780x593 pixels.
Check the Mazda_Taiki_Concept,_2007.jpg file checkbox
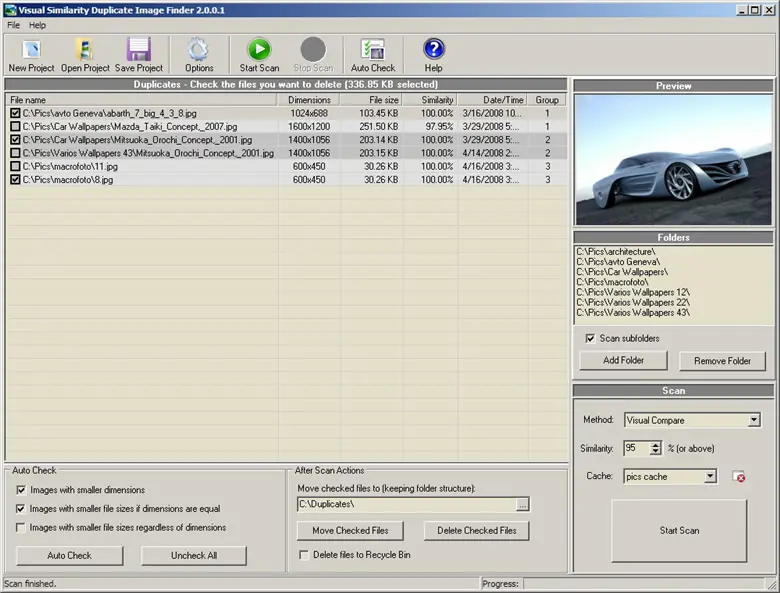pyautogui.click(x=15, y=126)
